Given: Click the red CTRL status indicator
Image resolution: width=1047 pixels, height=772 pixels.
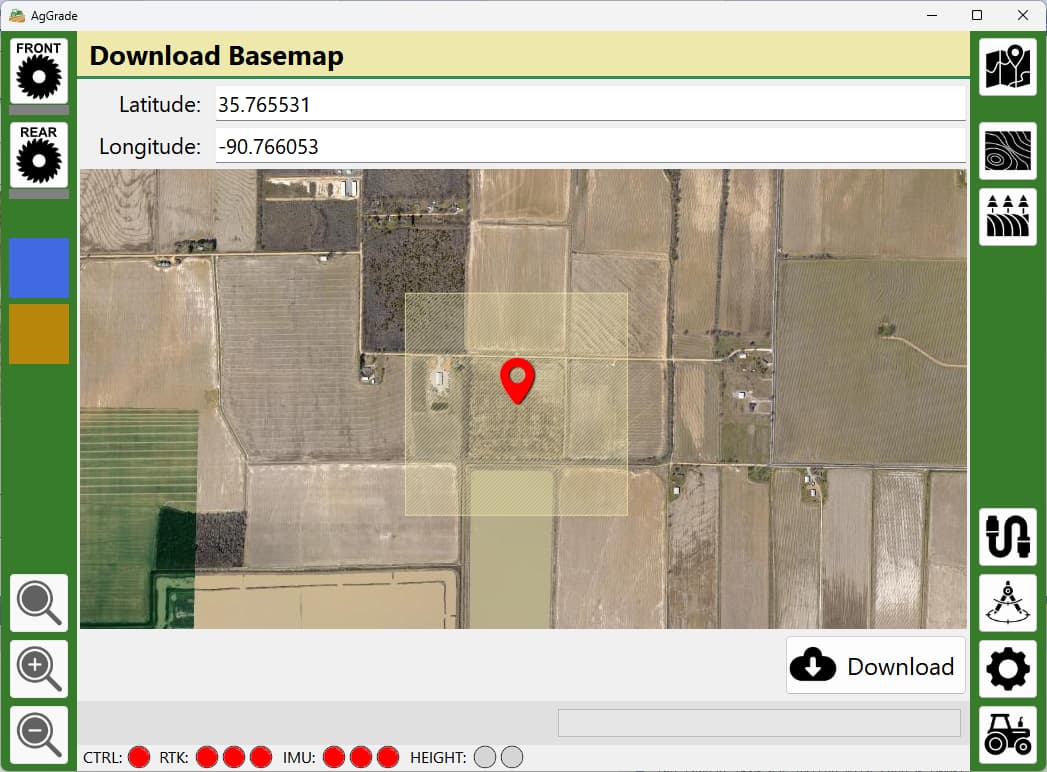Looking at the screenshot, I should tap(139, 757).
